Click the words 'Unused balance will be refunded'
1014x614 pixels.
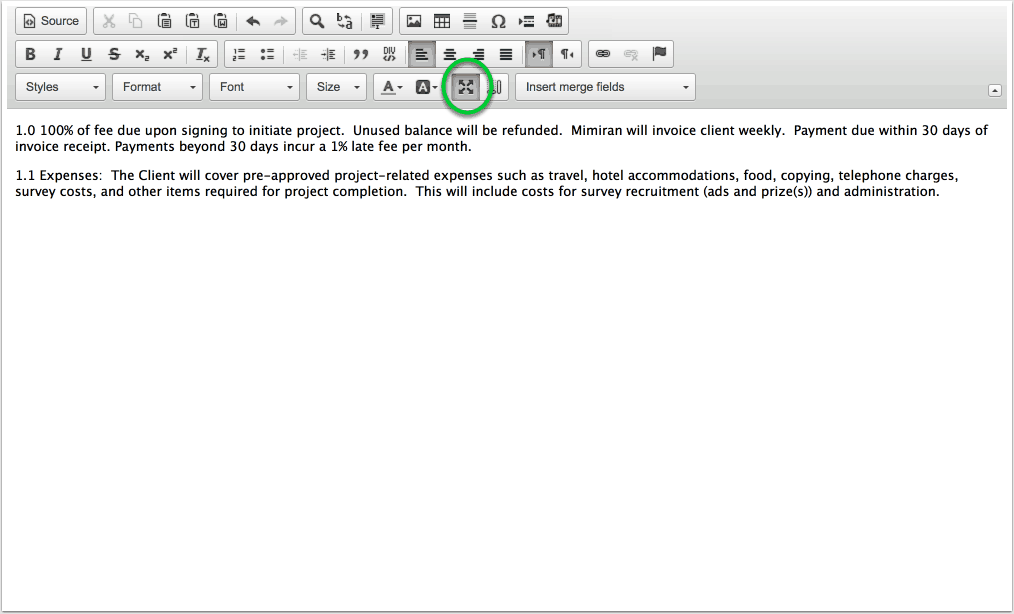tap(457, 131)
